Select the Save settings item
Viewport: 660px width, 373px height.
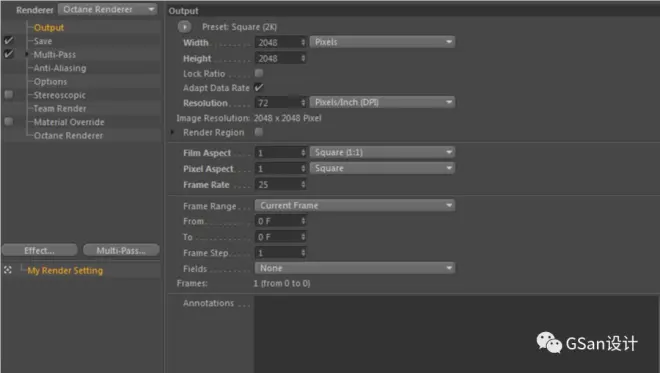click(43, 41)
